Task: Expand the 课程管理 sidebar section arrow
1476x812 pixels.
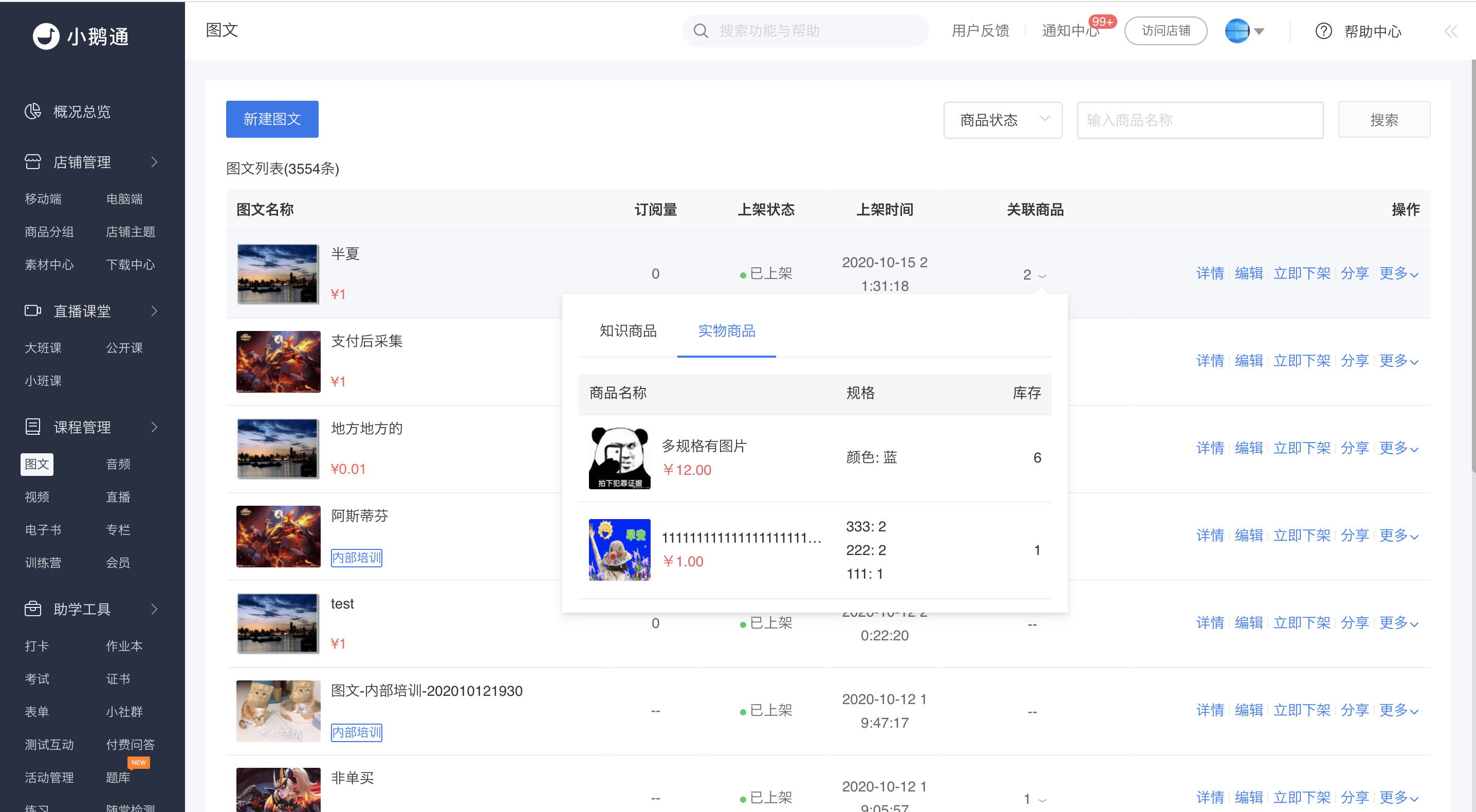Action: (154, 427)
